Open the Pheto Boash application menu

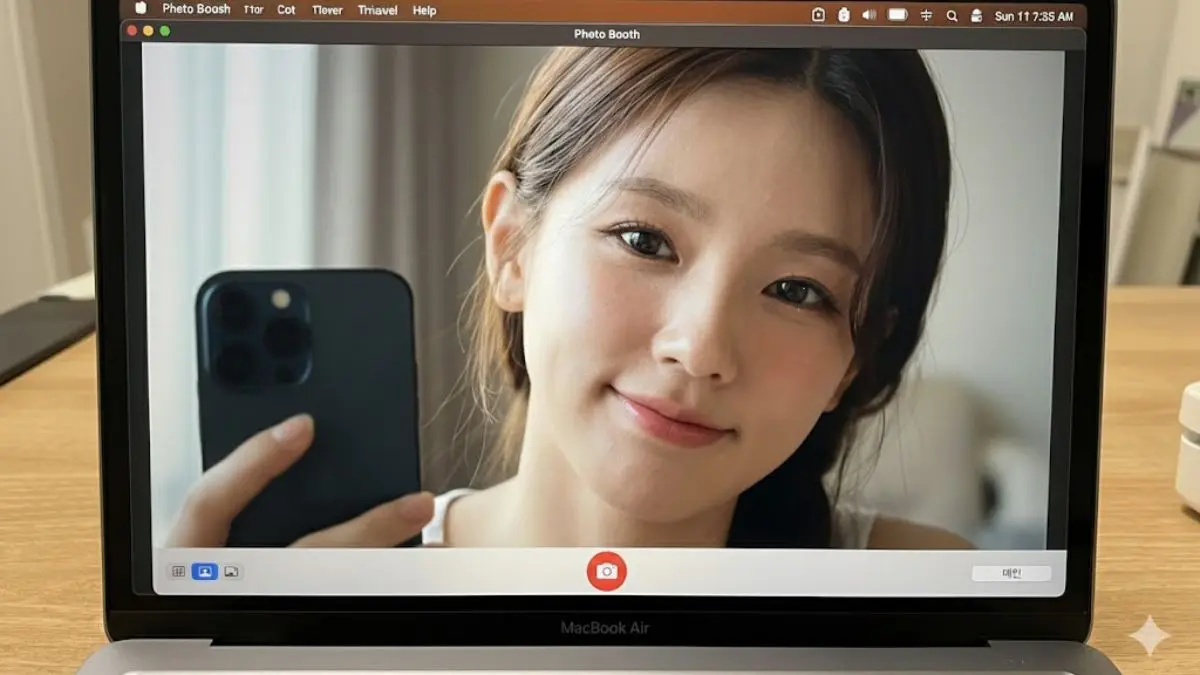[x=196, y=10]
